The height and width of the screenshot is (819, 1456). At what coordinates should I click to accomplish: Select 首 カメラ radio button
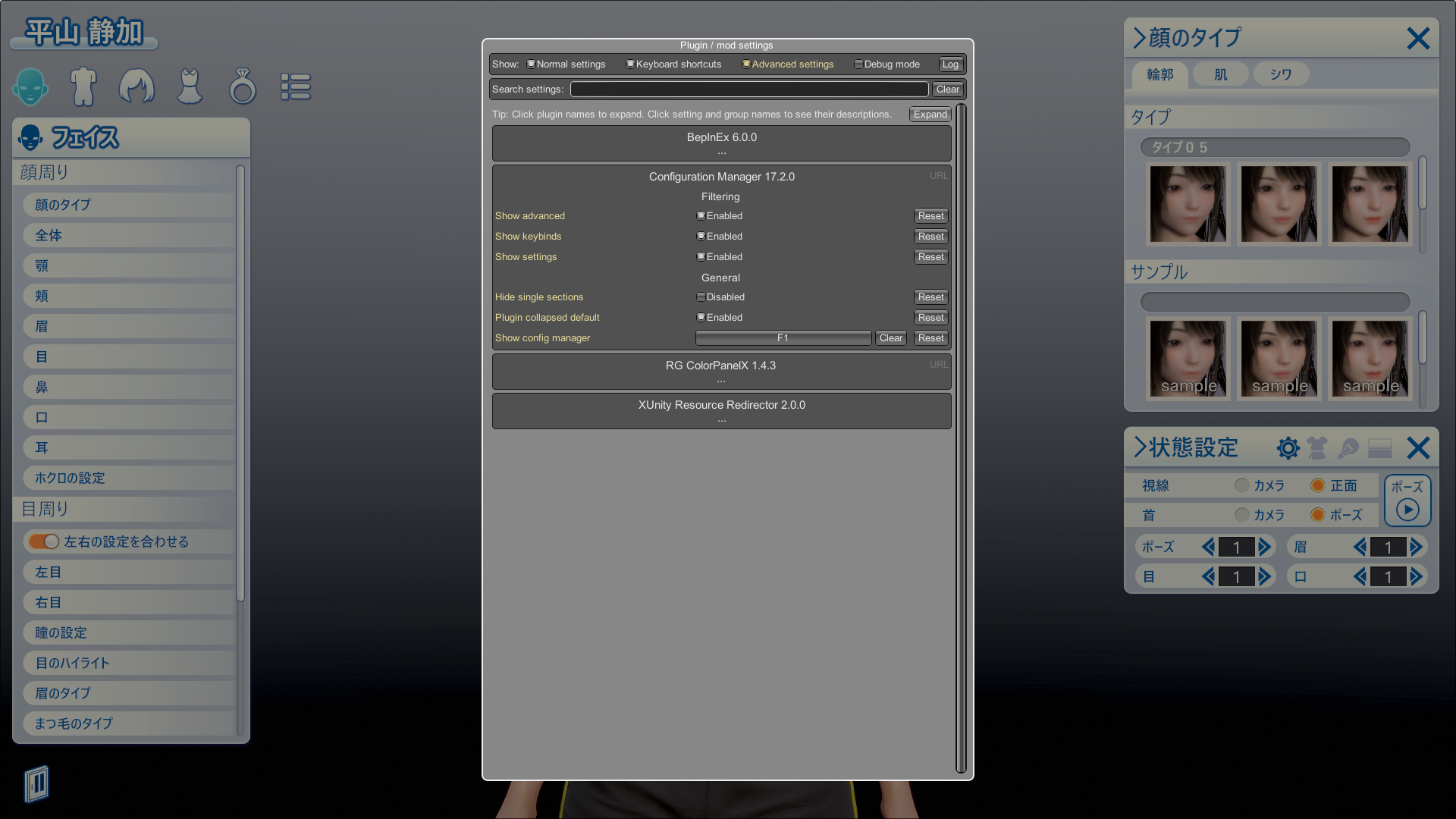pyautogui.click(x=1241, y=515)
